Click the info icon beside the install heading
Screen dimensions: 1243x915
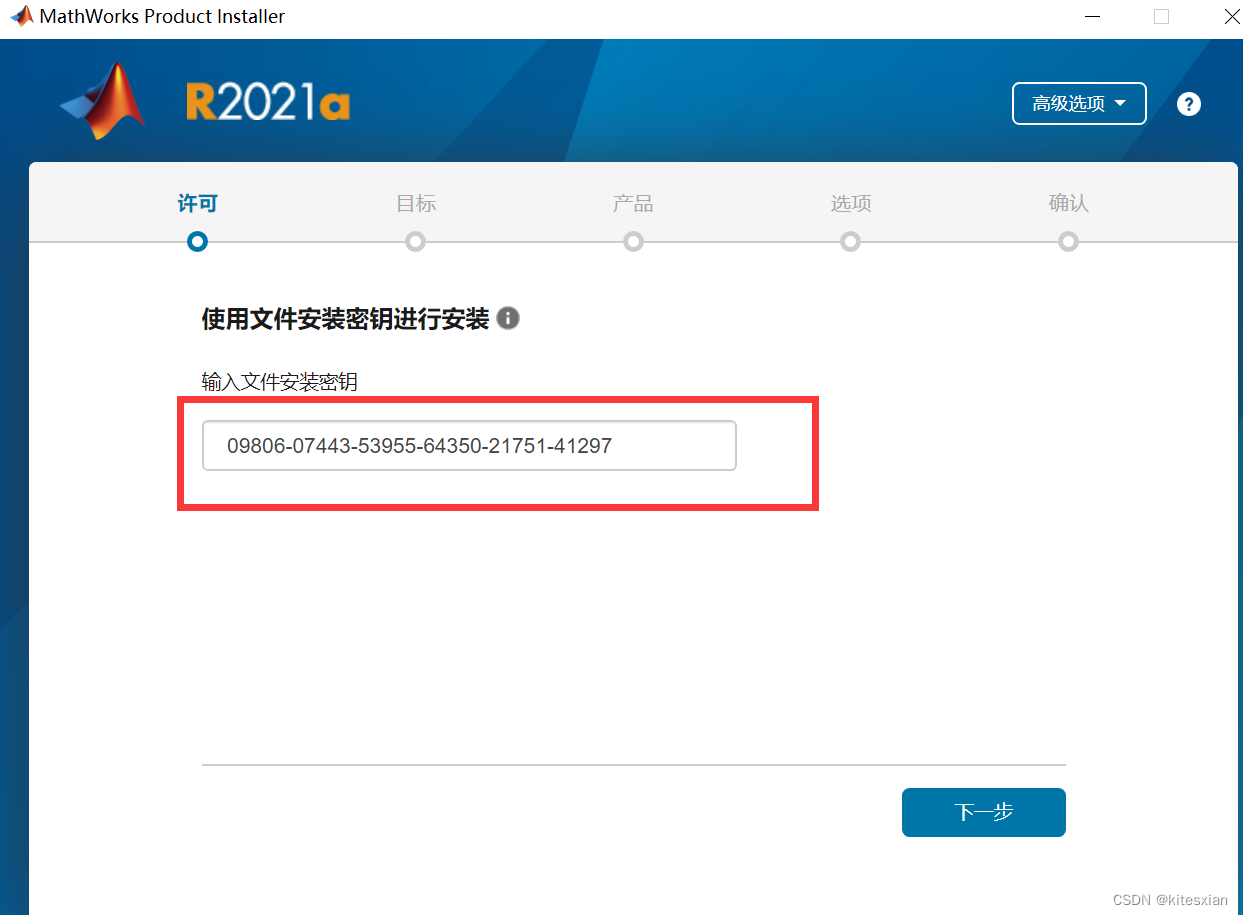[x=508, y=318]
